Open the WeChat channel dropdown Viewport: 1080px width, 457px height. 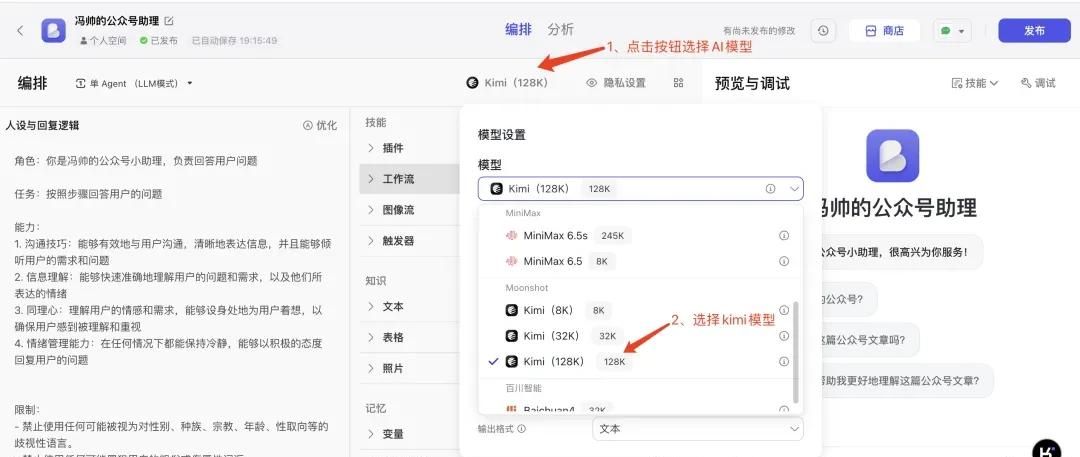[953, 30]
